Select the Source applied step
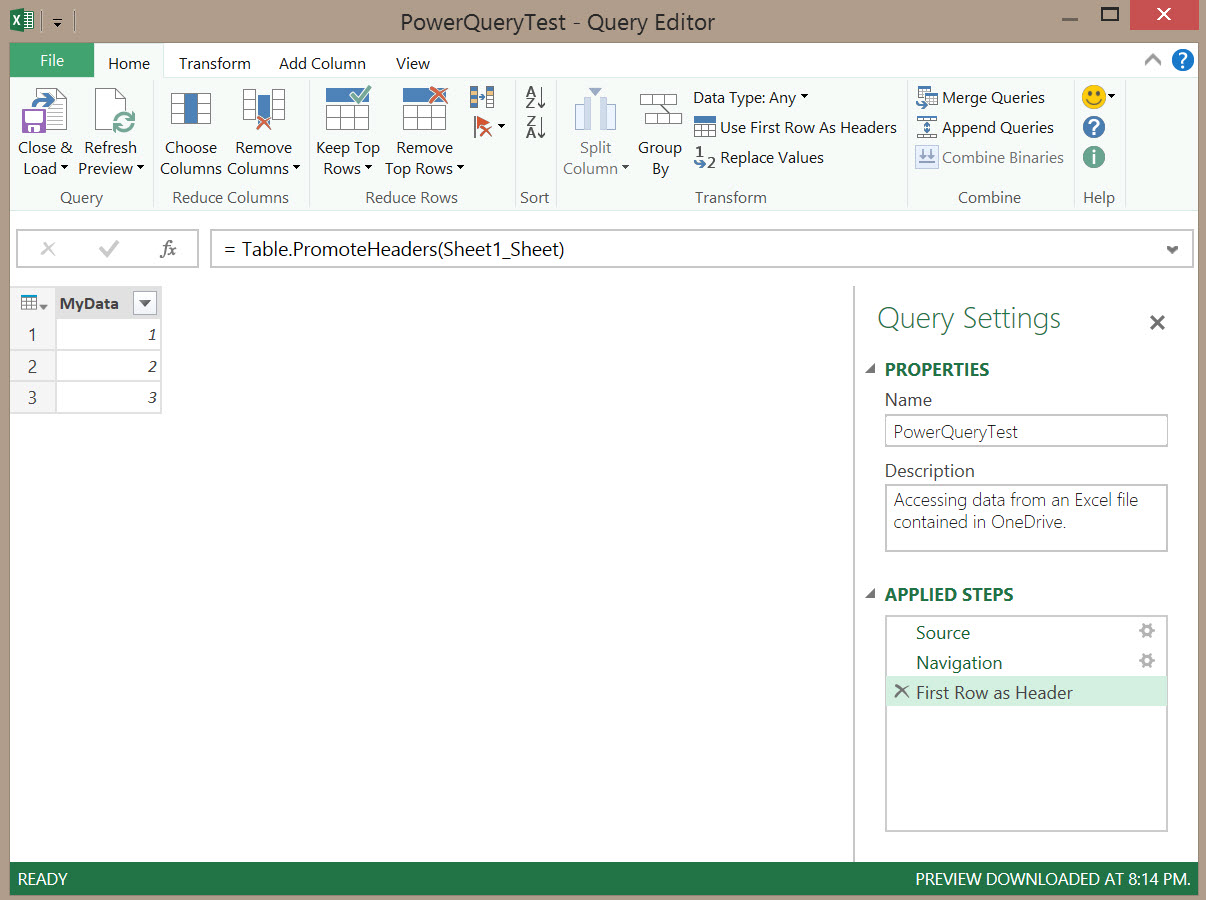The image size is (1206, 900). 1026,632
